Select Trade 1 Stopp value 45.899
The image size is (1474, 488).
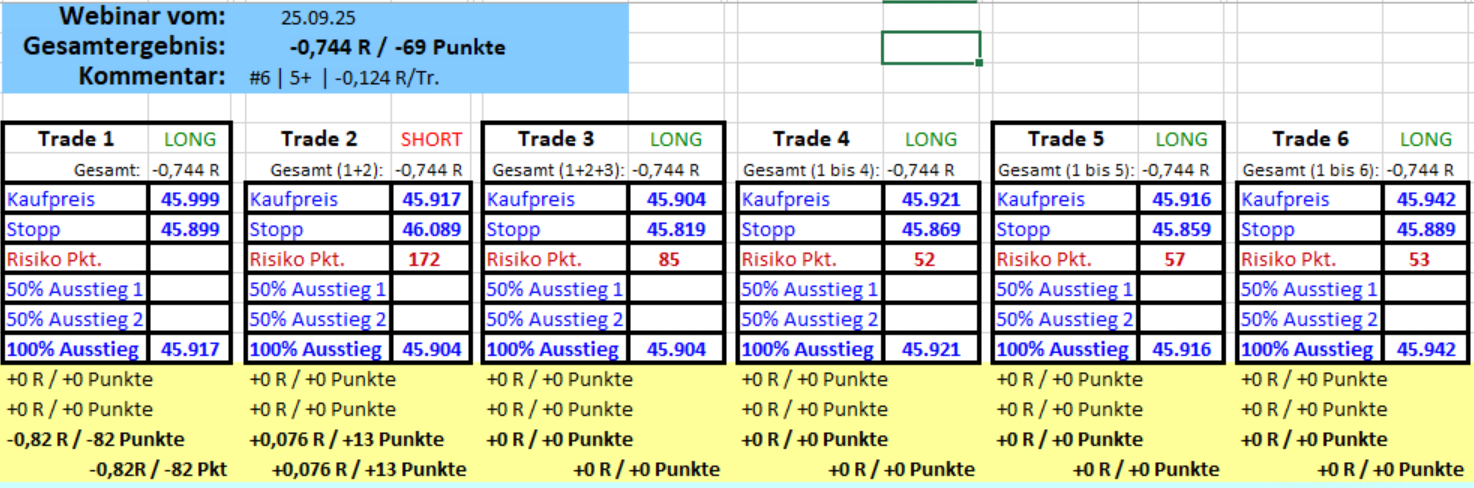pyautogui.click(x=188, y=229)
